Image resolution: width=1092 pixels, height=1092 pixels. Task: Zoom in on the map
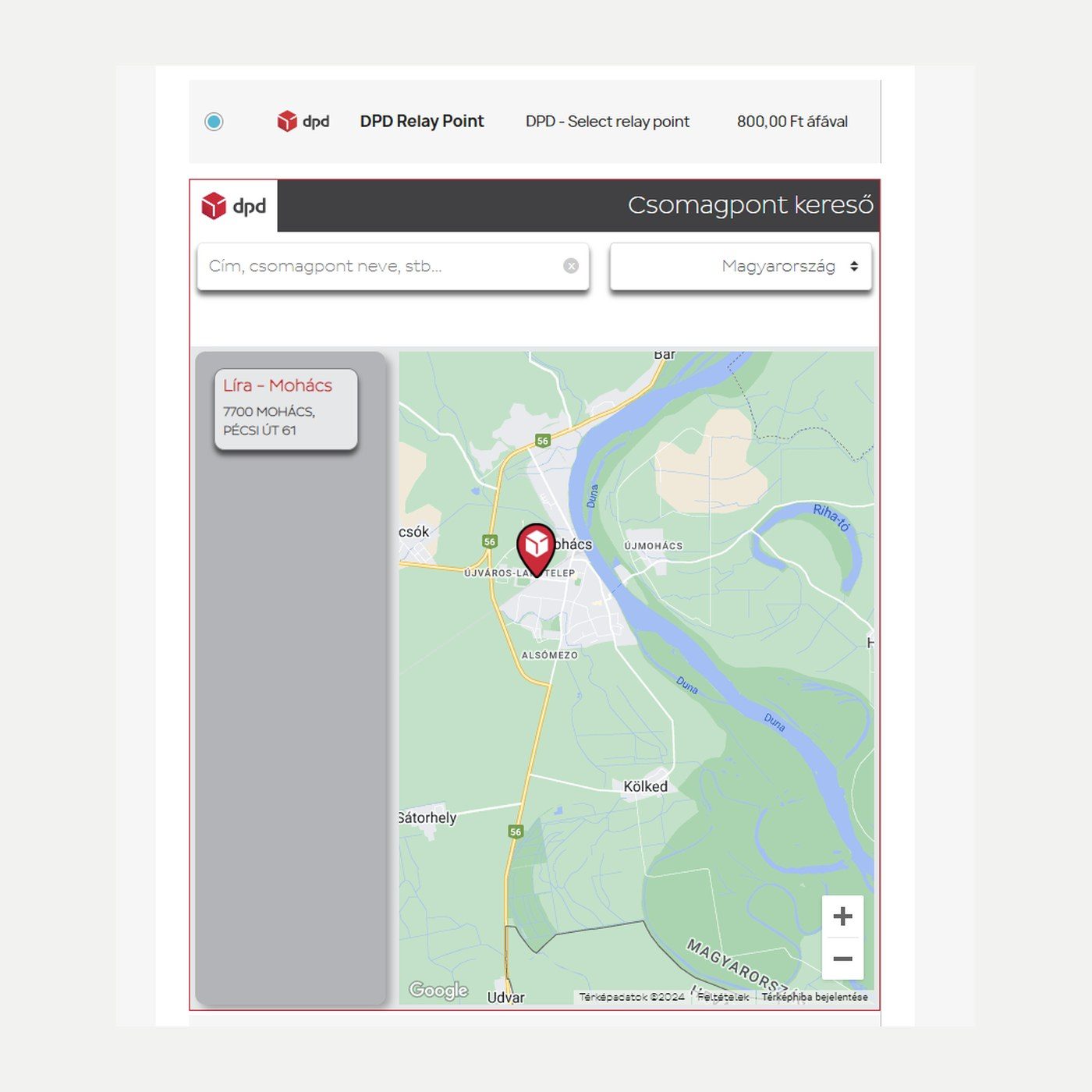tap(842, 916)
